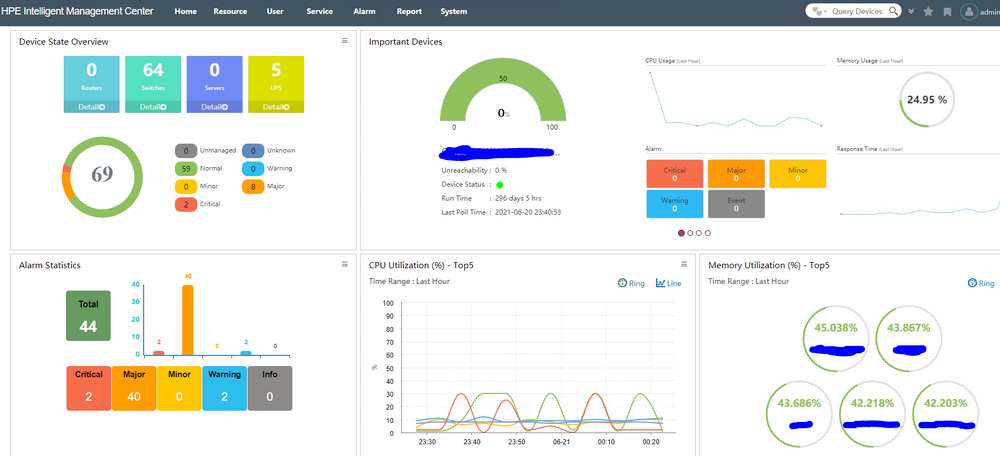Click the Warning 2 alarm statistics box
This screenshot has height=456, width=1000.
pos(224,388)
